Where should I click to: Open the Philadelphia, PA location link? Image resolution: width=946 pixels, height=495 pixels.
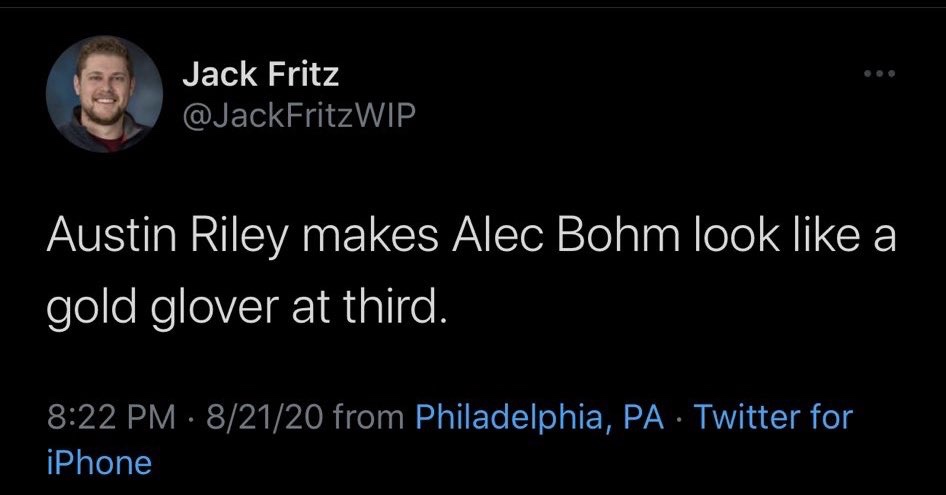pos(539,416)
